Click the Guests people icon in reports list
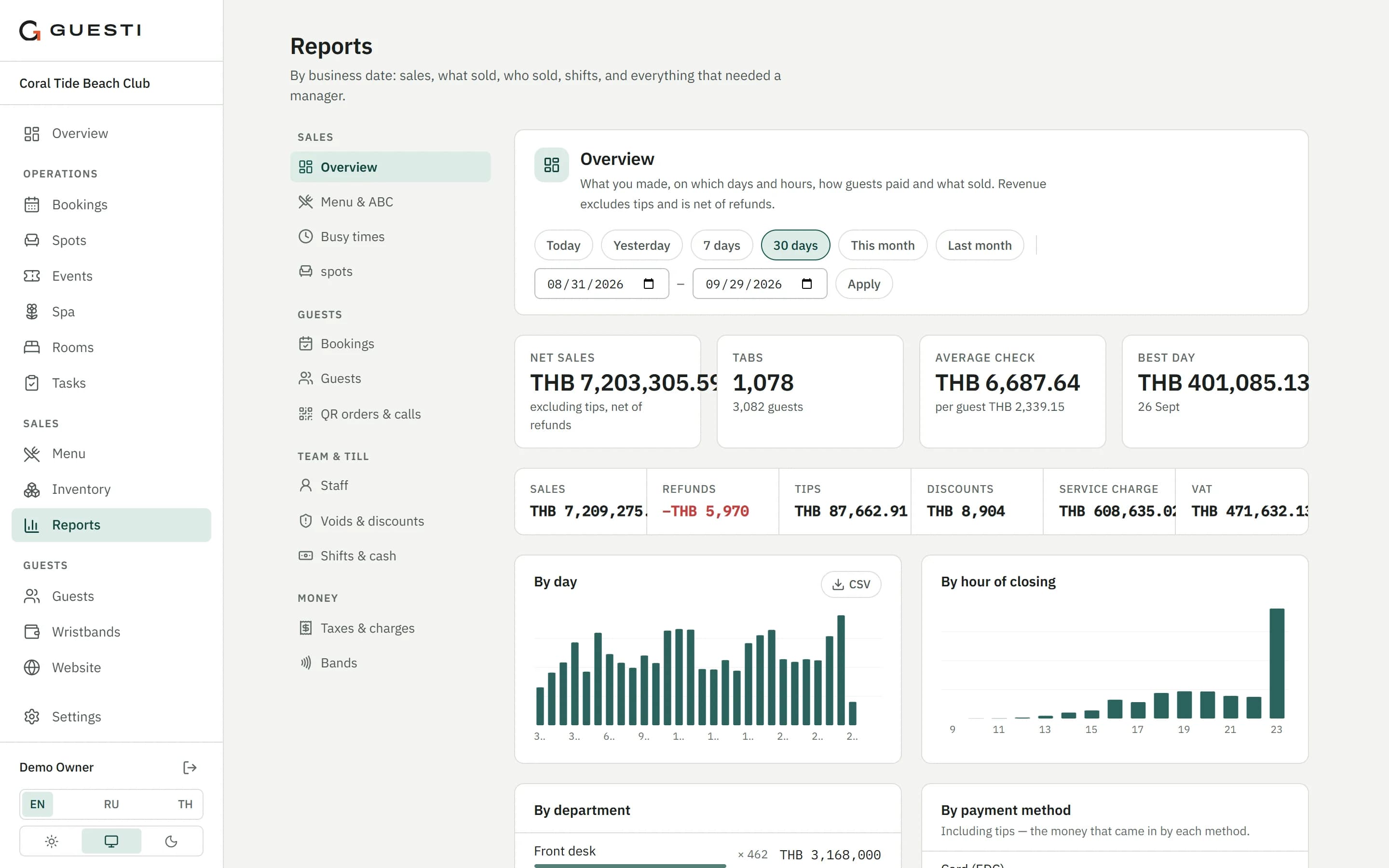 [x=305, y=379]
